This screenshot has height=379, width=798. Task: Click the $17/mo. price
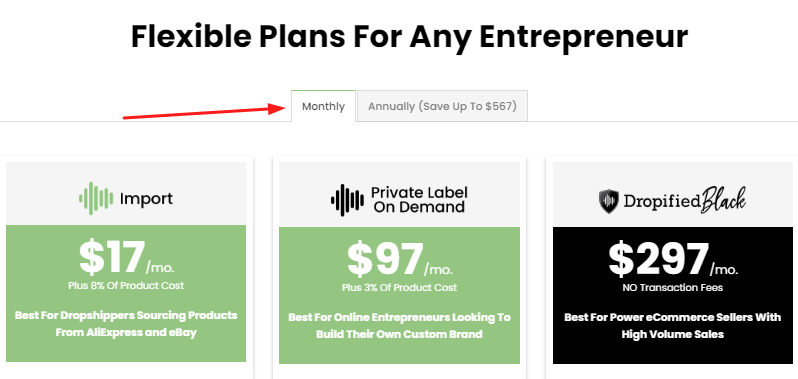click(x=127, y=257)
